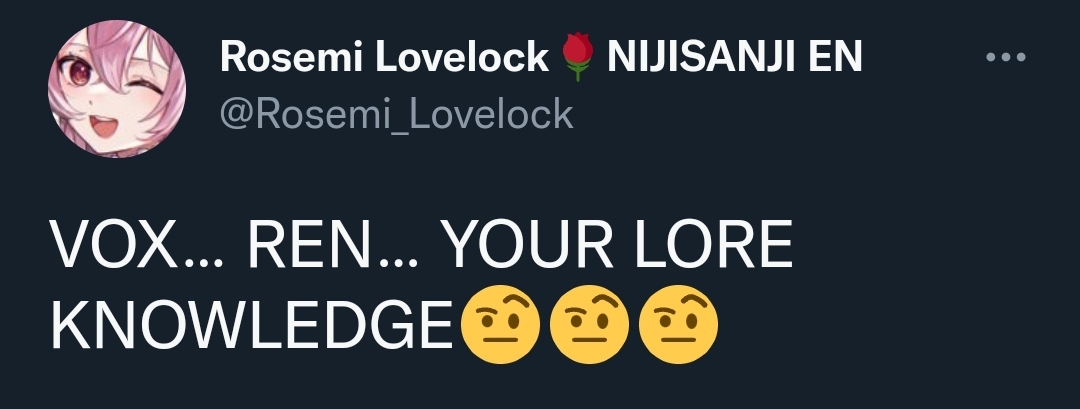Screen dimensions: 1080x409
Task: Click the word "YOUR" in the tweet
Action: tap(527, 246)
